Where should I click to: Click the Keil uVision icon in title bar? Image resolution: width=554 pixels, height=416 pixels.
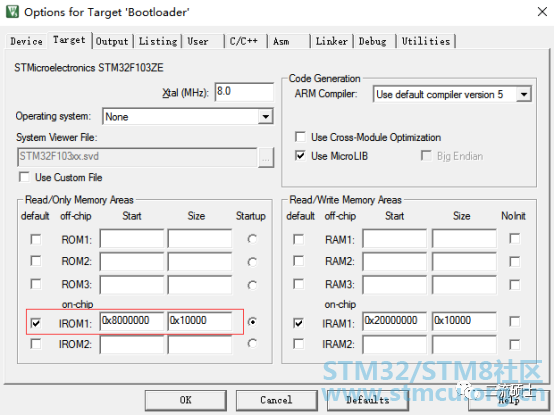coord(12,12)
